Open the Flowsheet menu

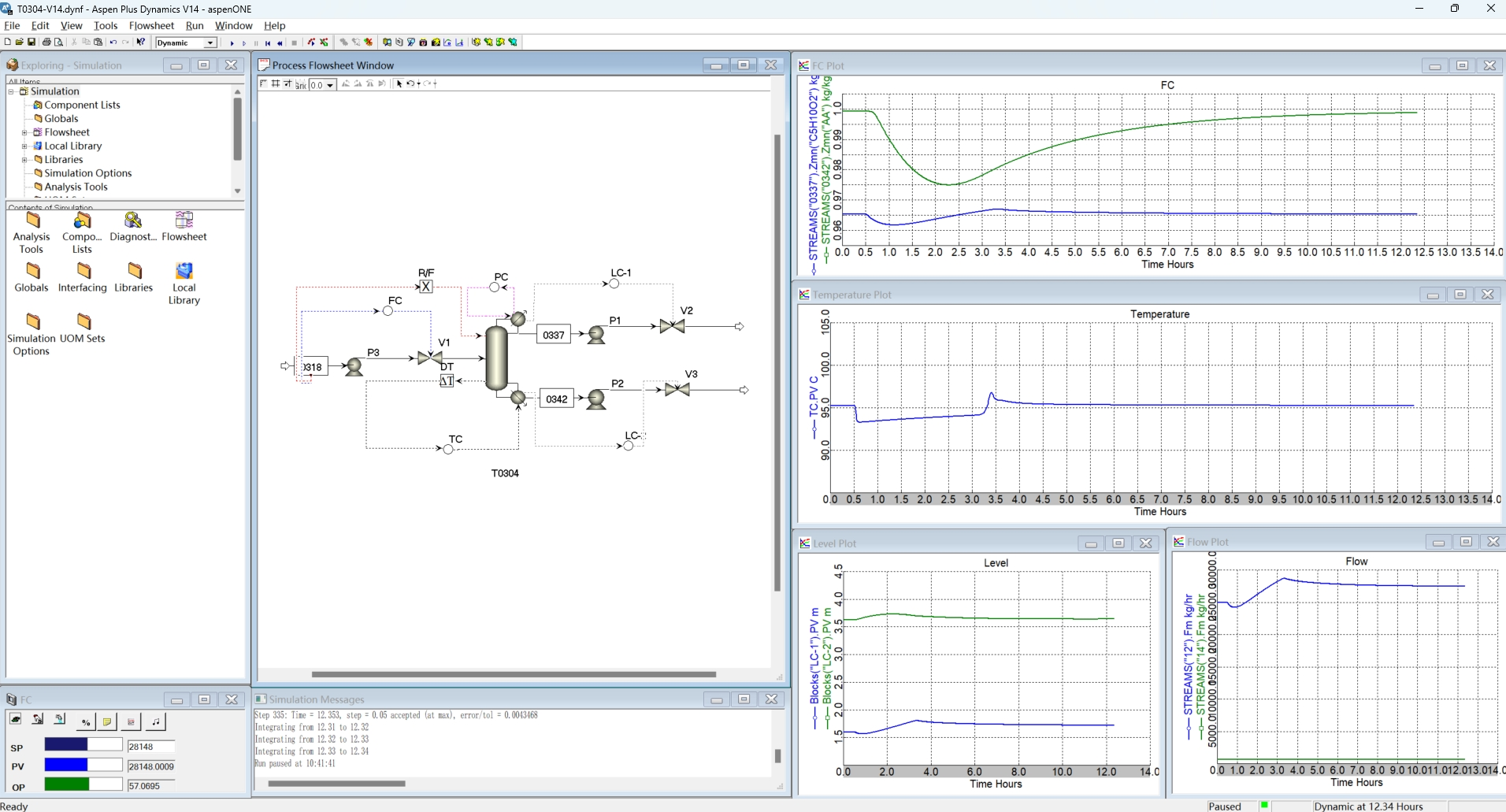pyautogui.click(x=151, y=26)
